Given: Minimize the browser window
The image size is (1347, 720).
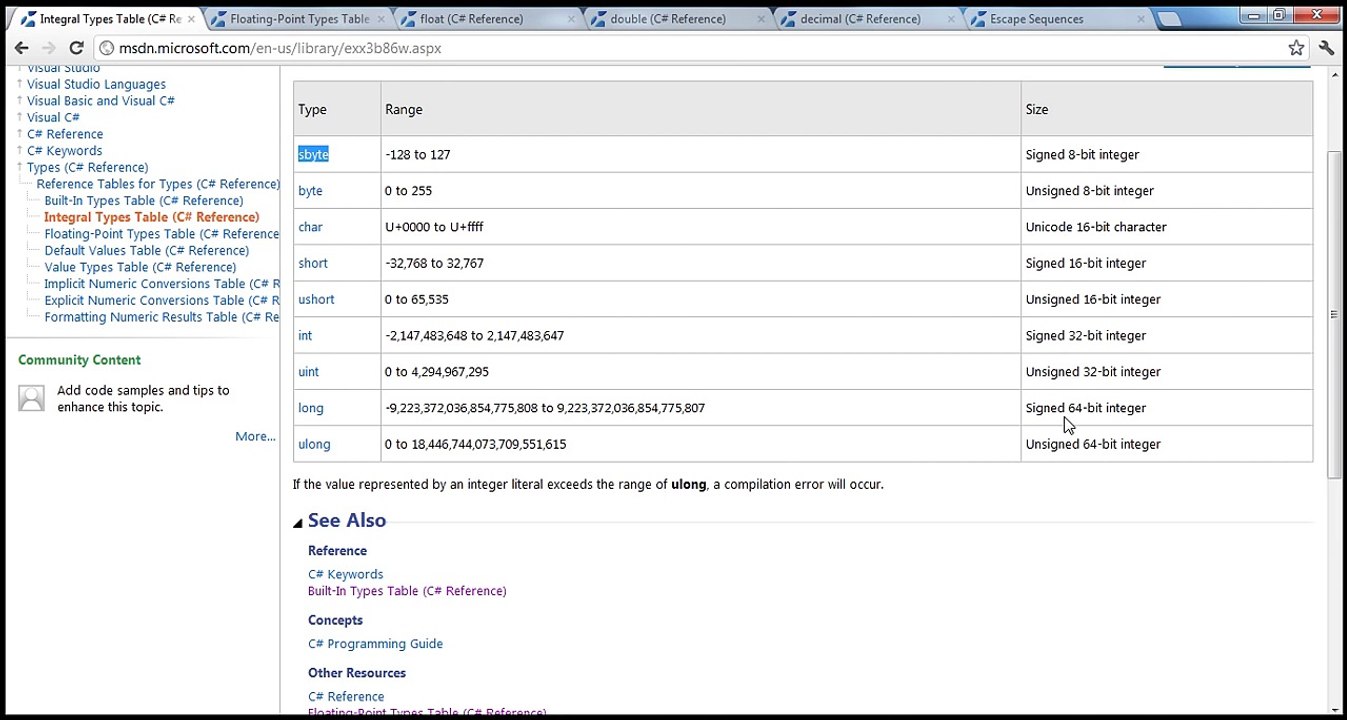Looking at the screenshot, I should 1251,14.
